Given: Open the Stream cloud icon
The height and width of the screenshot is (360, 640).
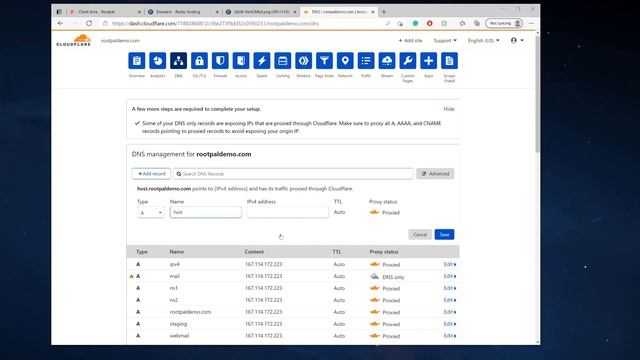Looking at the screenshot, I should 387,61.
